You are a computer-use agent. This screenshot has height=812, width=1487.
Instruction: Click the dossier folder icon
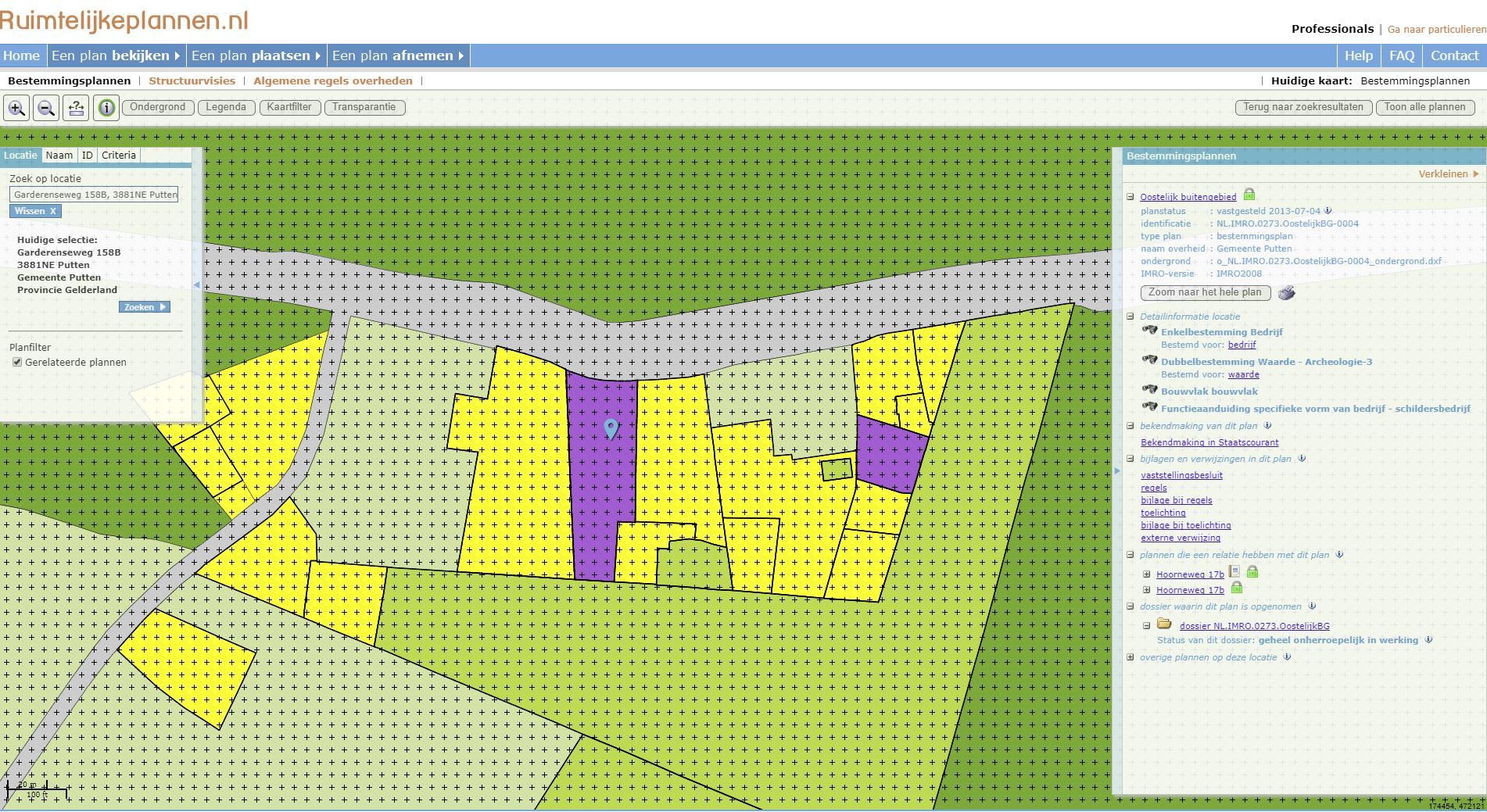1164,624
